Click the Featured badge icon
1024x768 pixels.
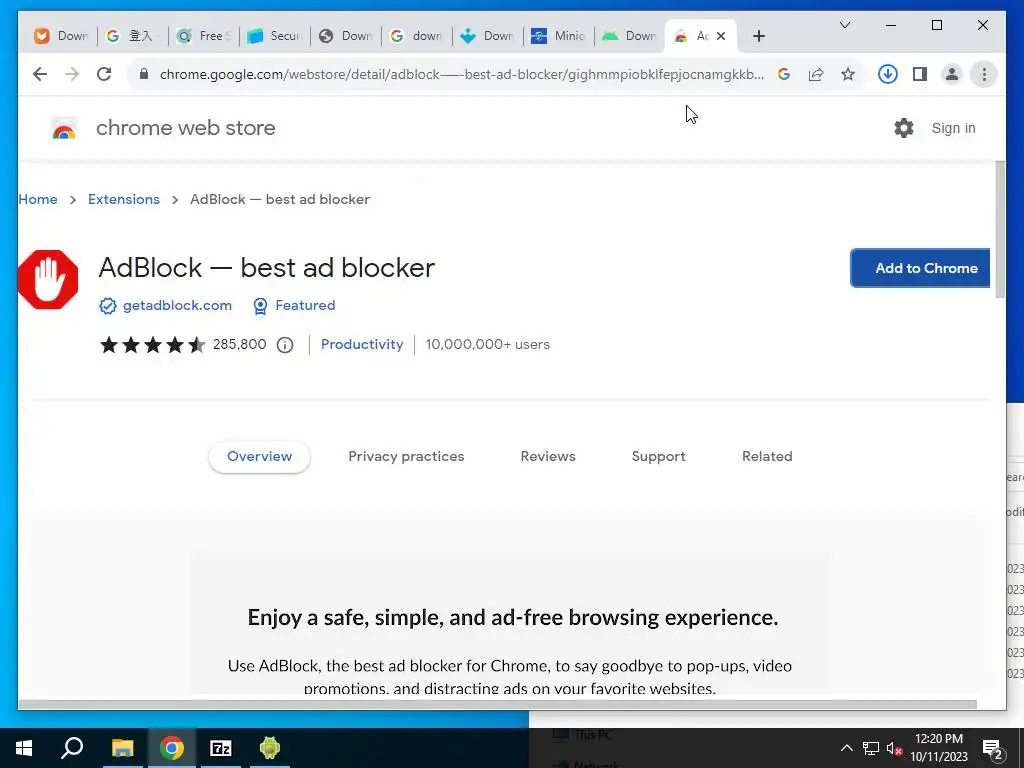click(260, 306)
